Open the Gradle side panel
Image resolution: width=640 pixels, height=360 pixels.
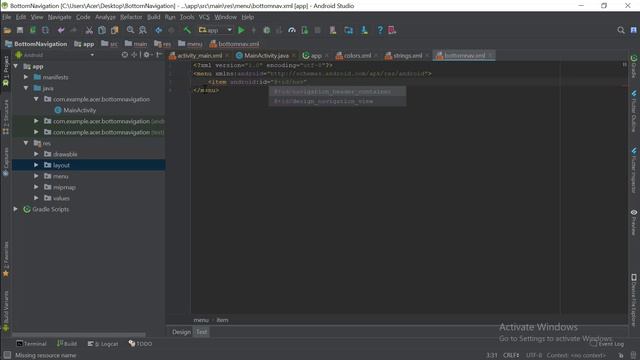(x=634, y=66)
